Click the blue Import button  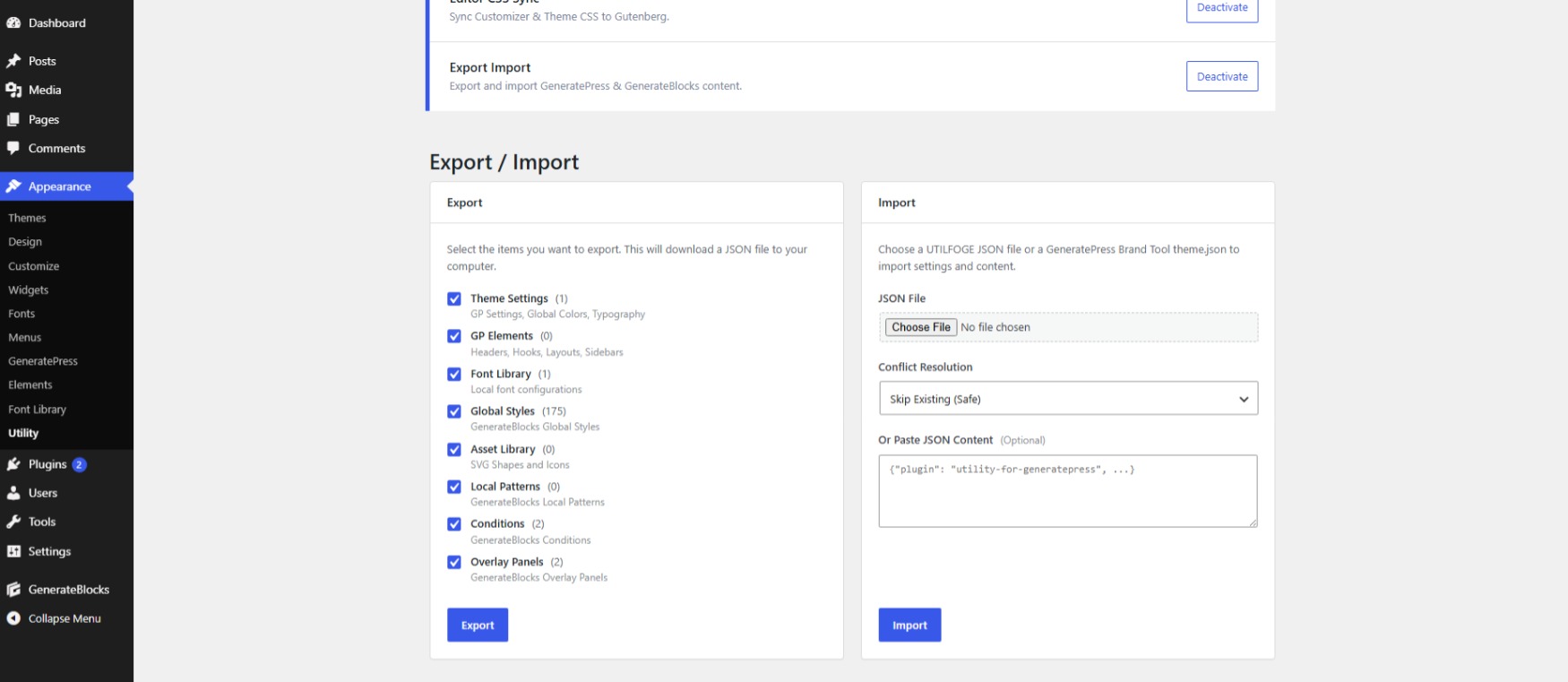[x=909, y=626]
